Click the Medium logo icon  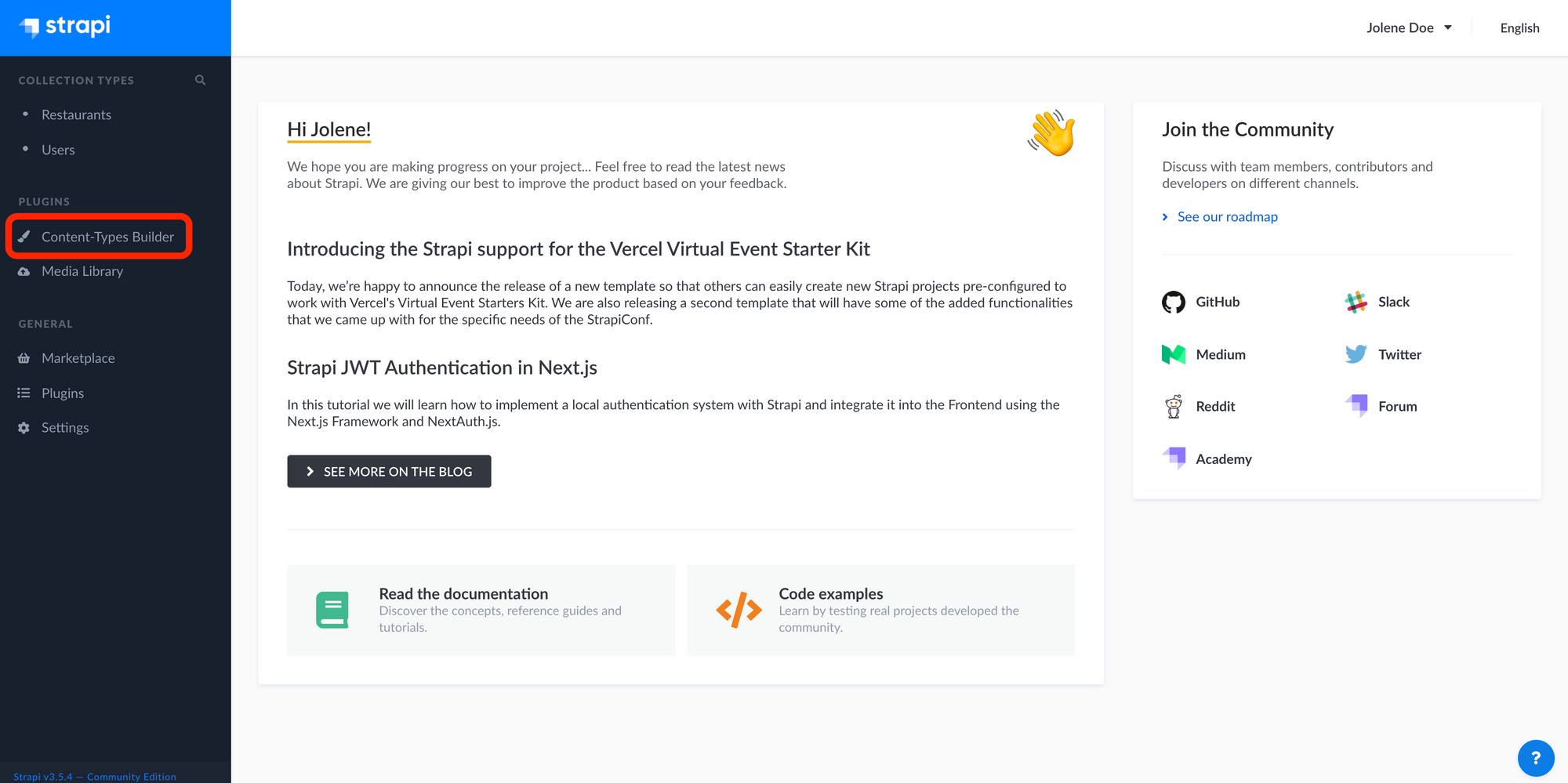(1173, 354)
